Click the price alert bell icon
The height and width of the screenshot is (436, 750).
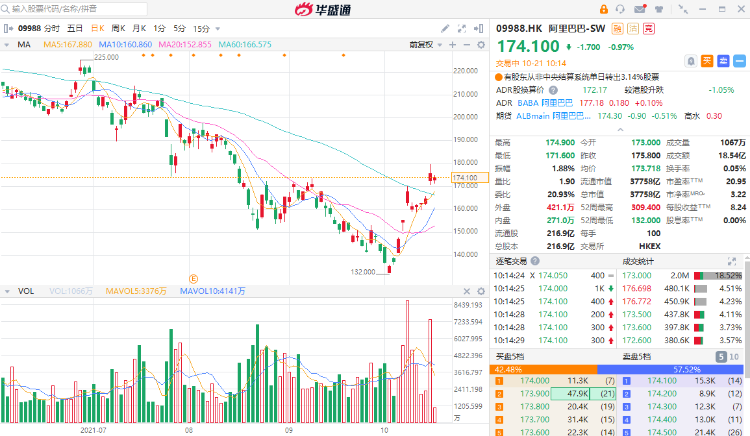point(691,61)
